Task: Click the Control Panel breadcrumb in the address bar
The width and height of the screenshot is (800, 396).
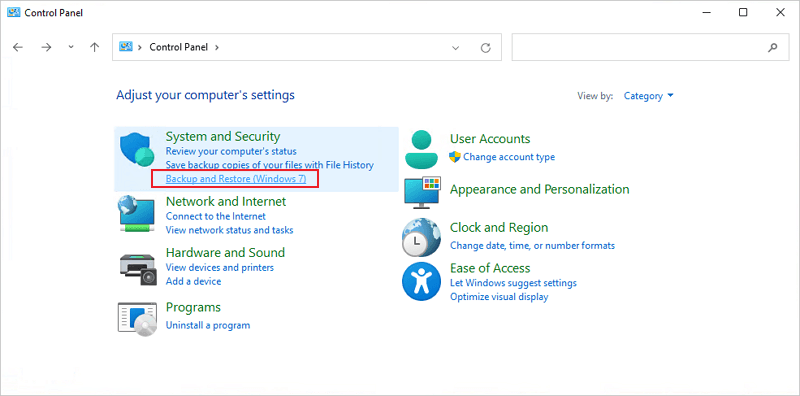Action: pyautogui.click(x=179, y=47)
